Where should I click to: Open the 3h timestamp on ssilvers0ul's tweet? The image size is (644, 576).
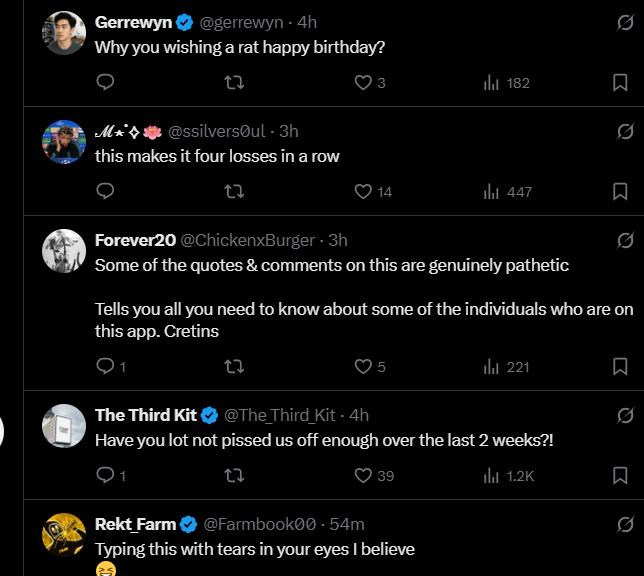point(288,131)
